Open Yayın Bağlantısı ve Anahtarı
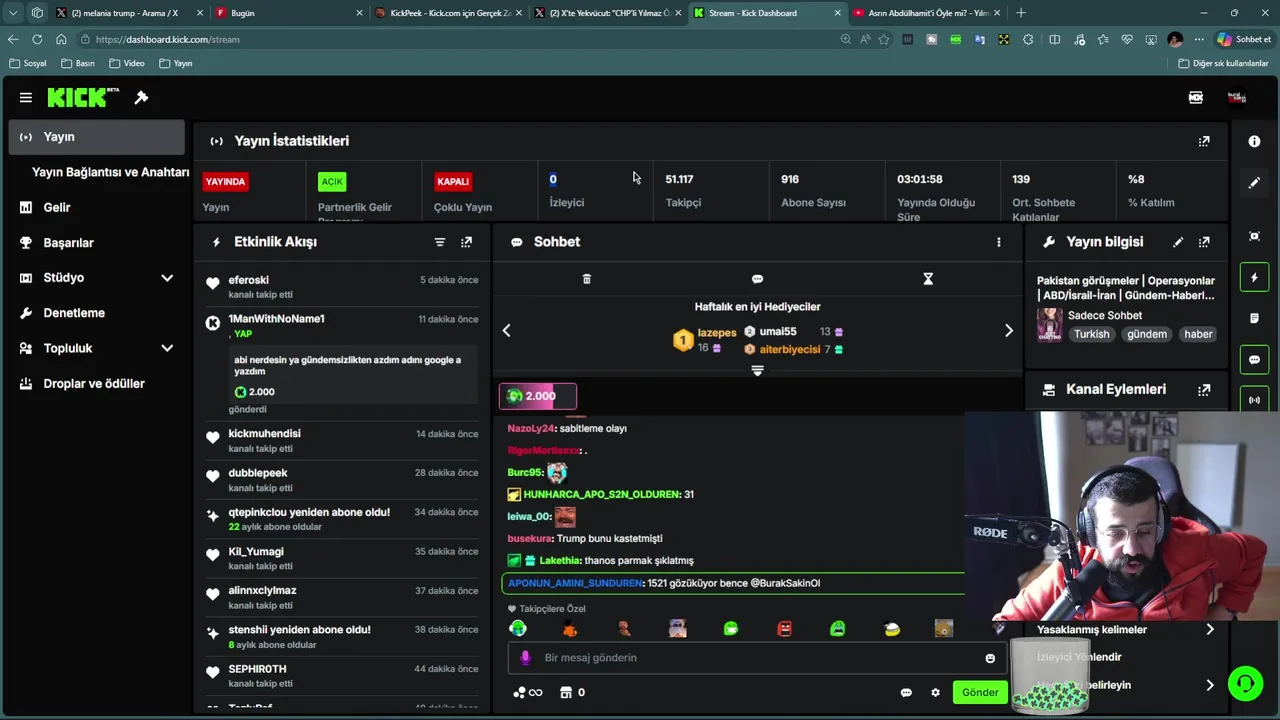 click(110, 172)
